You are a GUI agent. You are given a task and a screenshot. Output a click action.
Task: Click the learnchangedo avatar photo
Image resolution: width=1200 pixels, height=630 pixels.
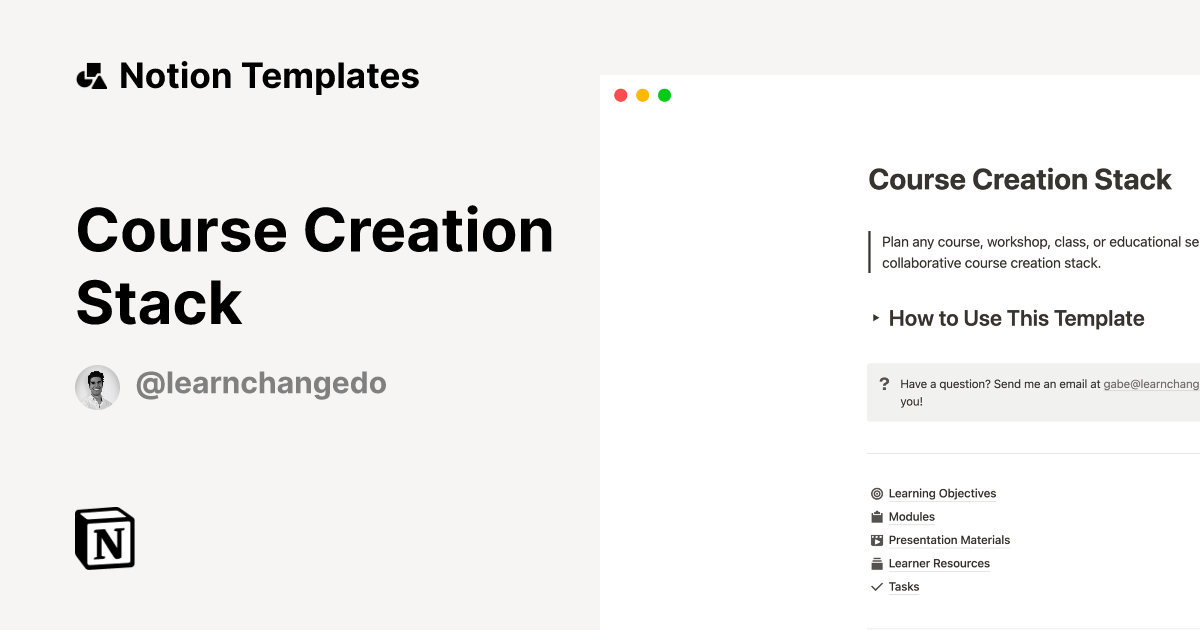[97, 387]
